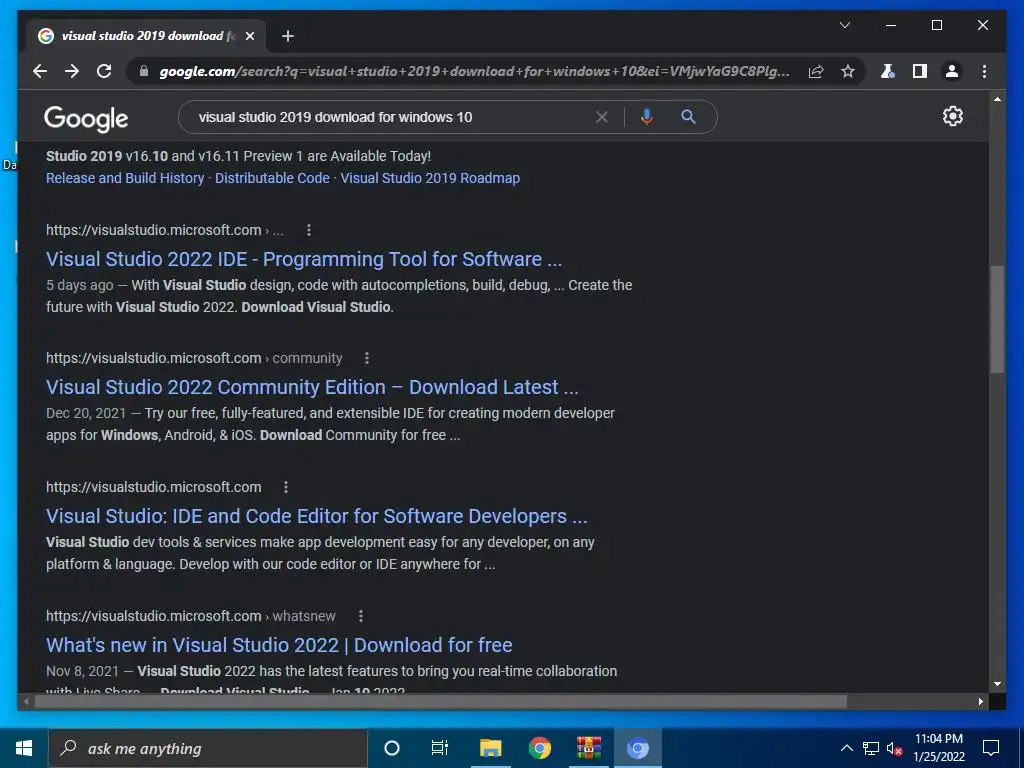Click the scroll left arrow

click(25, 702)
